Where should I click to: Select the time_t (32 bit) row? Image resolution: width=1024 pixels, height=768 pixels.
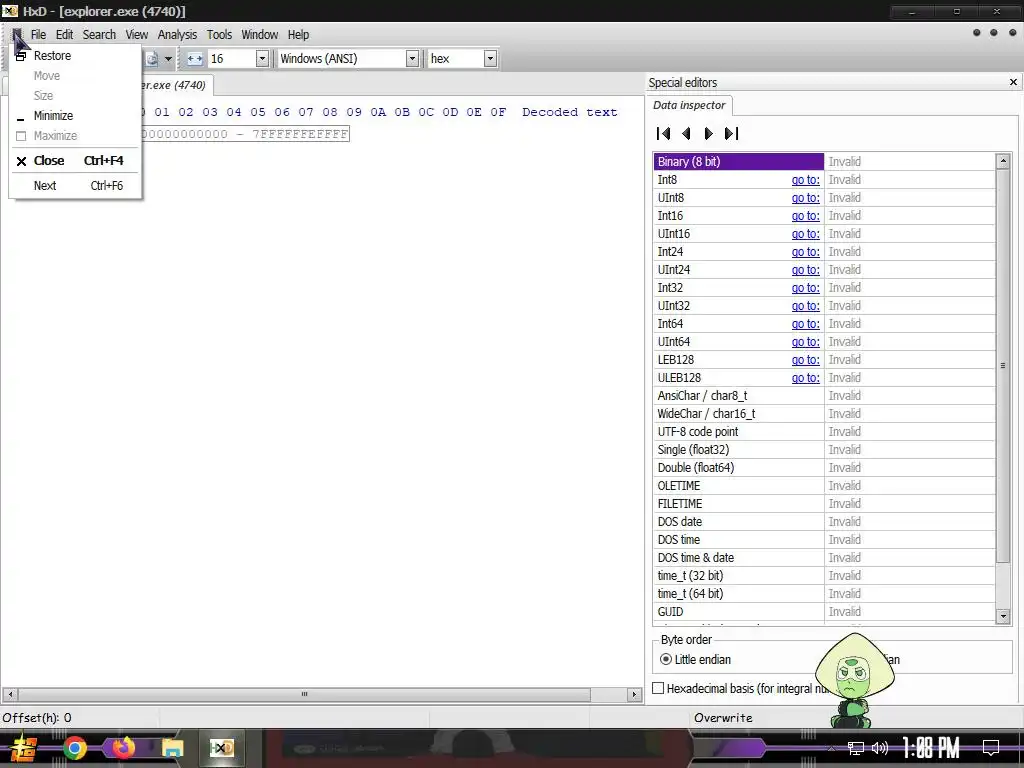(x=824, y=576)
